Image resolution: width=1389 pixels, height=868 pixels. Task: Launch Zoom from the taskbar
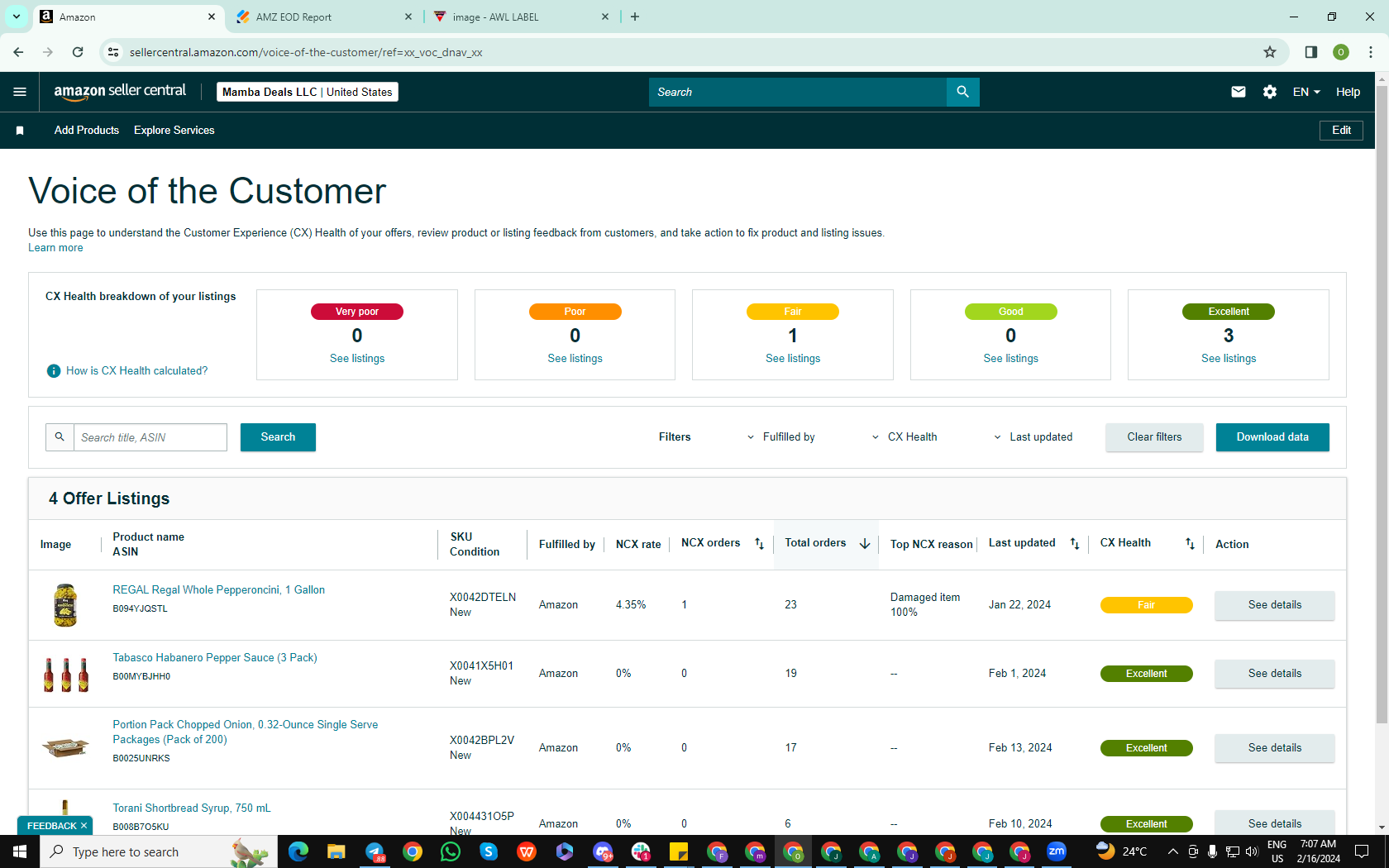[x=1057, y=851]
